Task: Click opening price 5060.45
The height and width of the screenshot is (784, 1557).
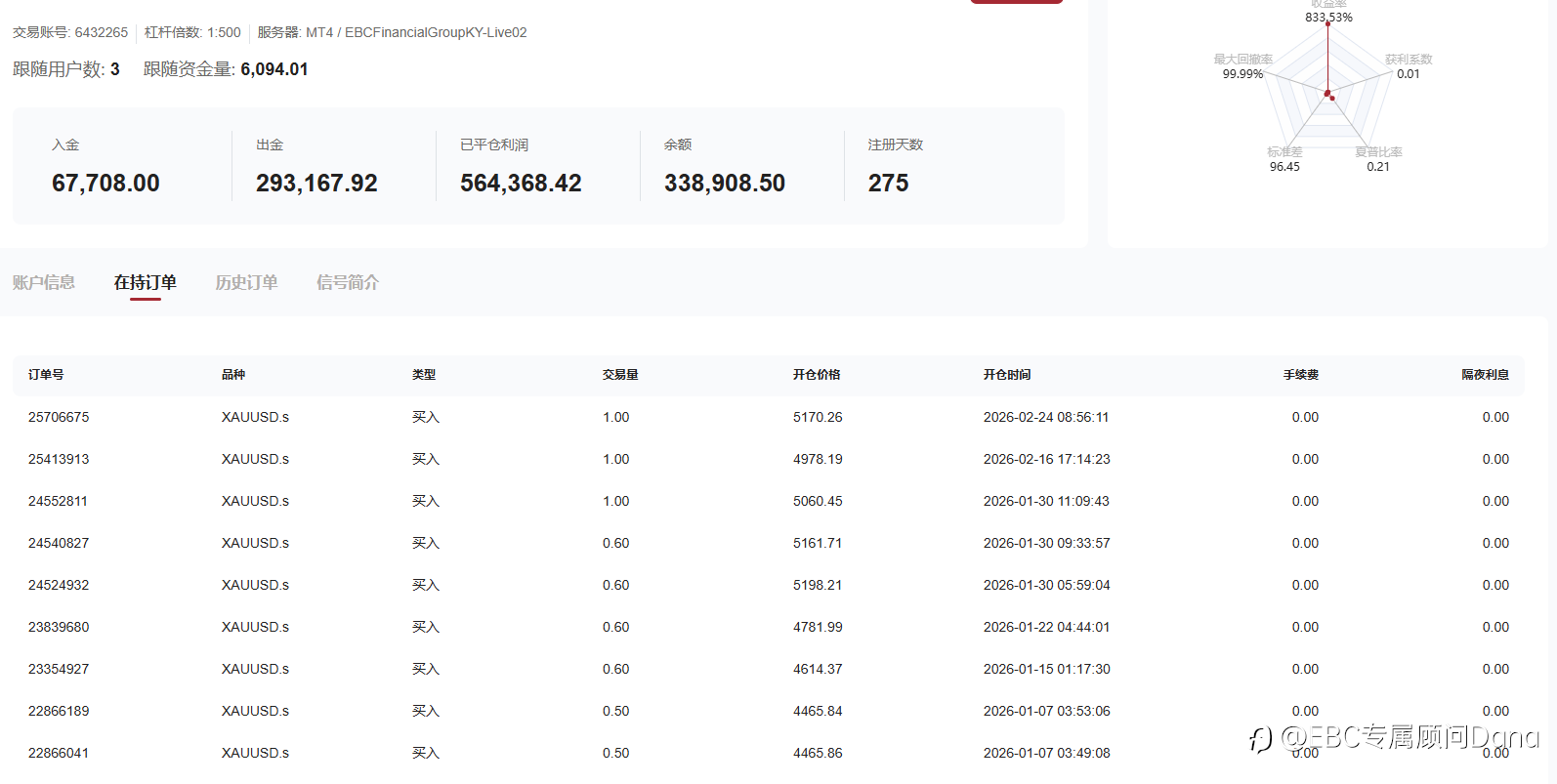Action: point(818,501)
